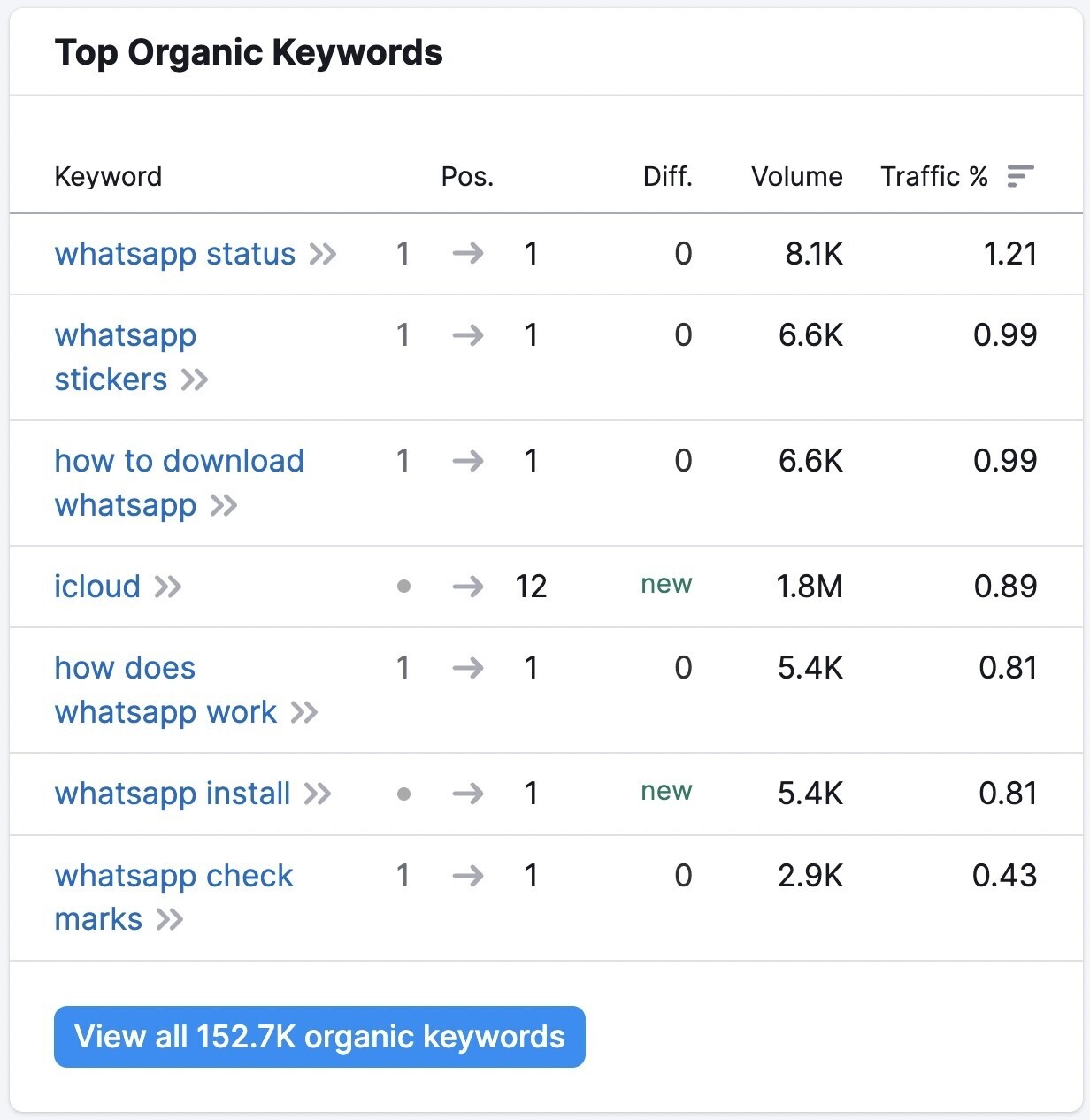Select the 8.1K volume value
Image resolution: width=1090 pixels, height=1120 pixels.
point(814,255)
